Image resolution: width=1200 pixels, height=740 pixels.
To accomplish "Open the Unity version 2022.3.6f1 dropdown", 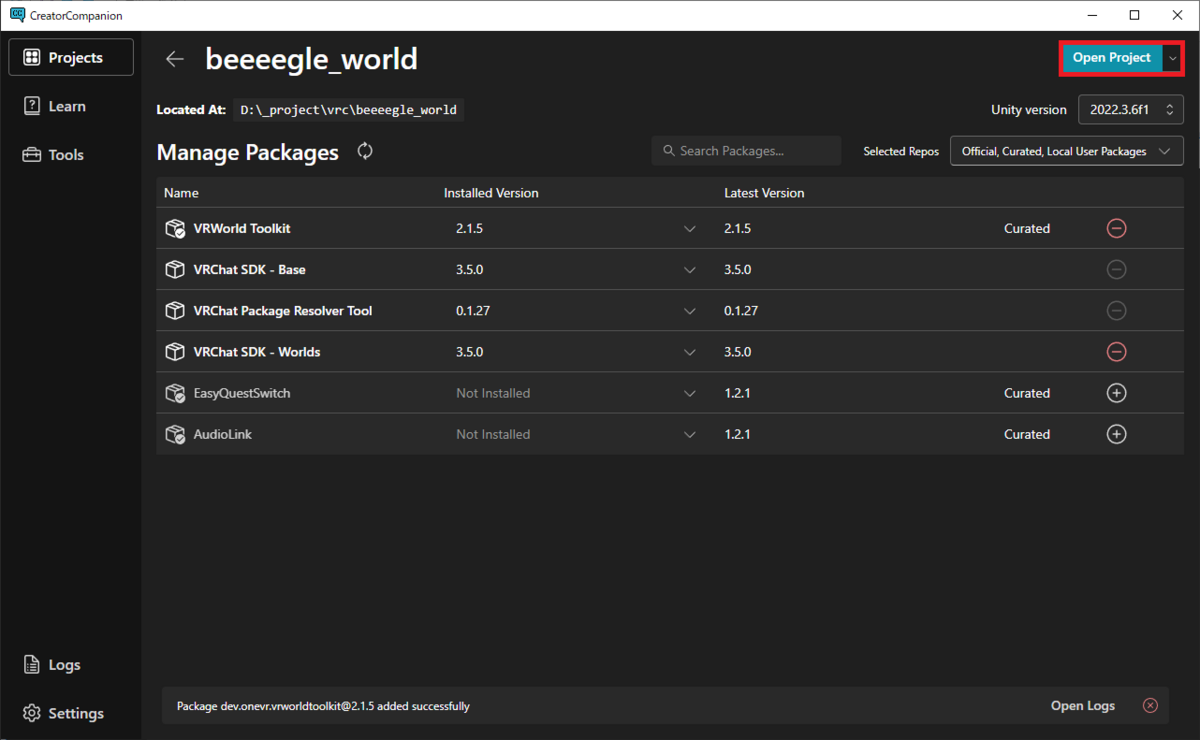I will (x=1131, y=110).
